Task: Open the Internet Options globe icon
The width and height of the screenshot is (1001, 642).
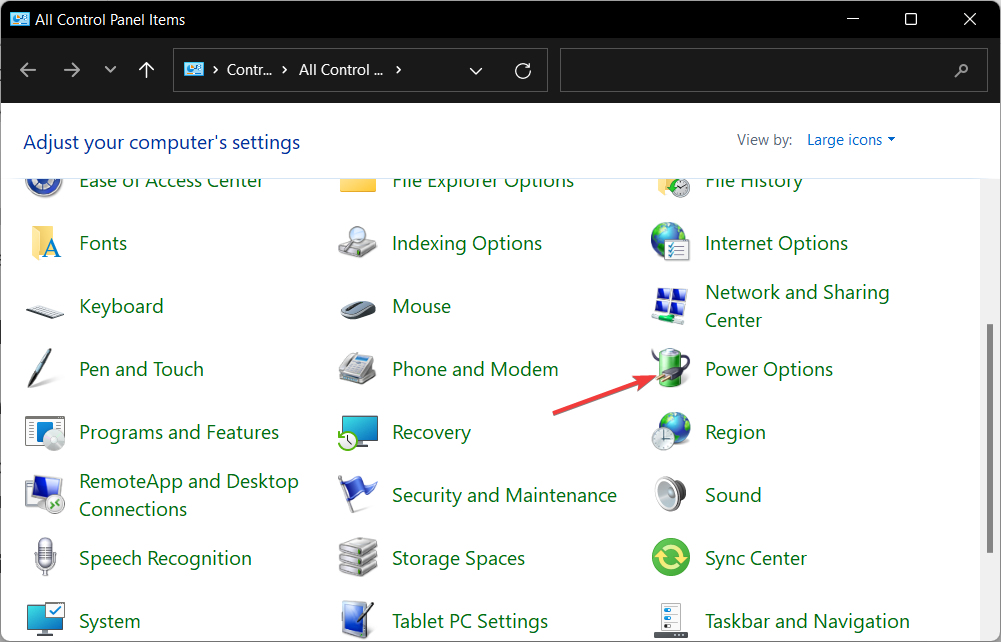Action: tap(670, 242)
